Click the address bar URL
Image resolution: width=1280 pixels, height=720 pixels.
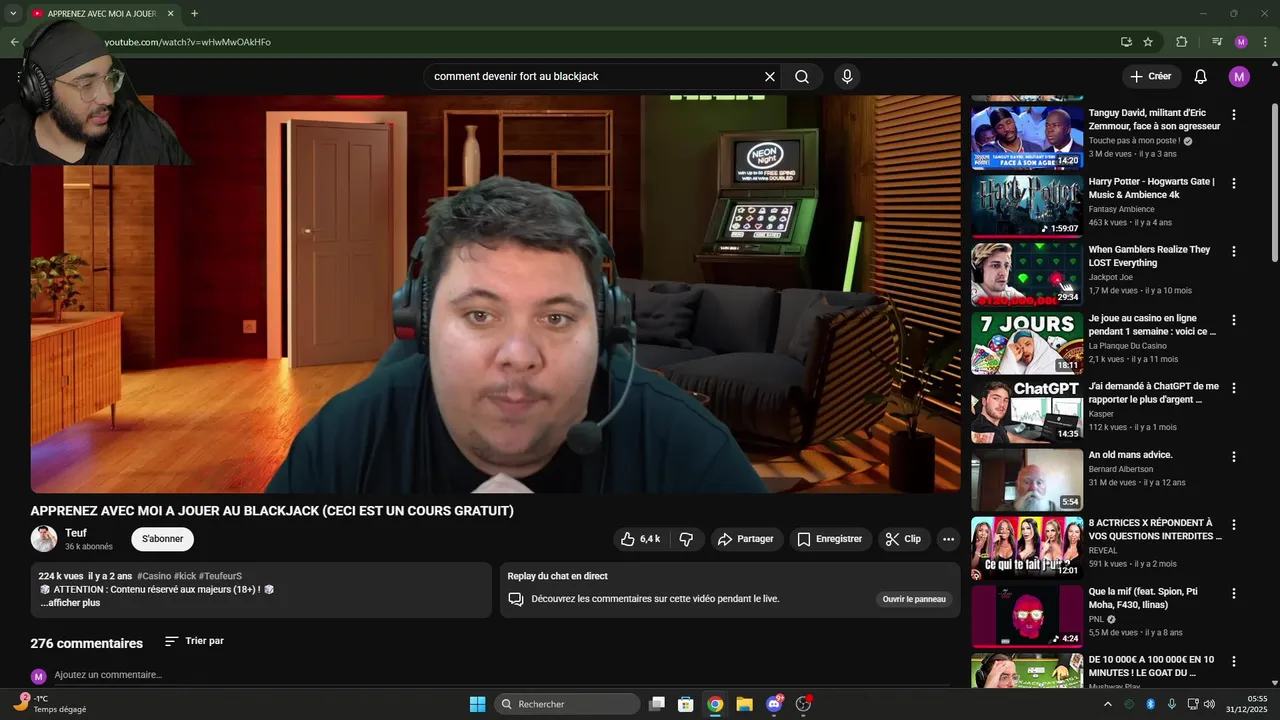pos(188,42)
